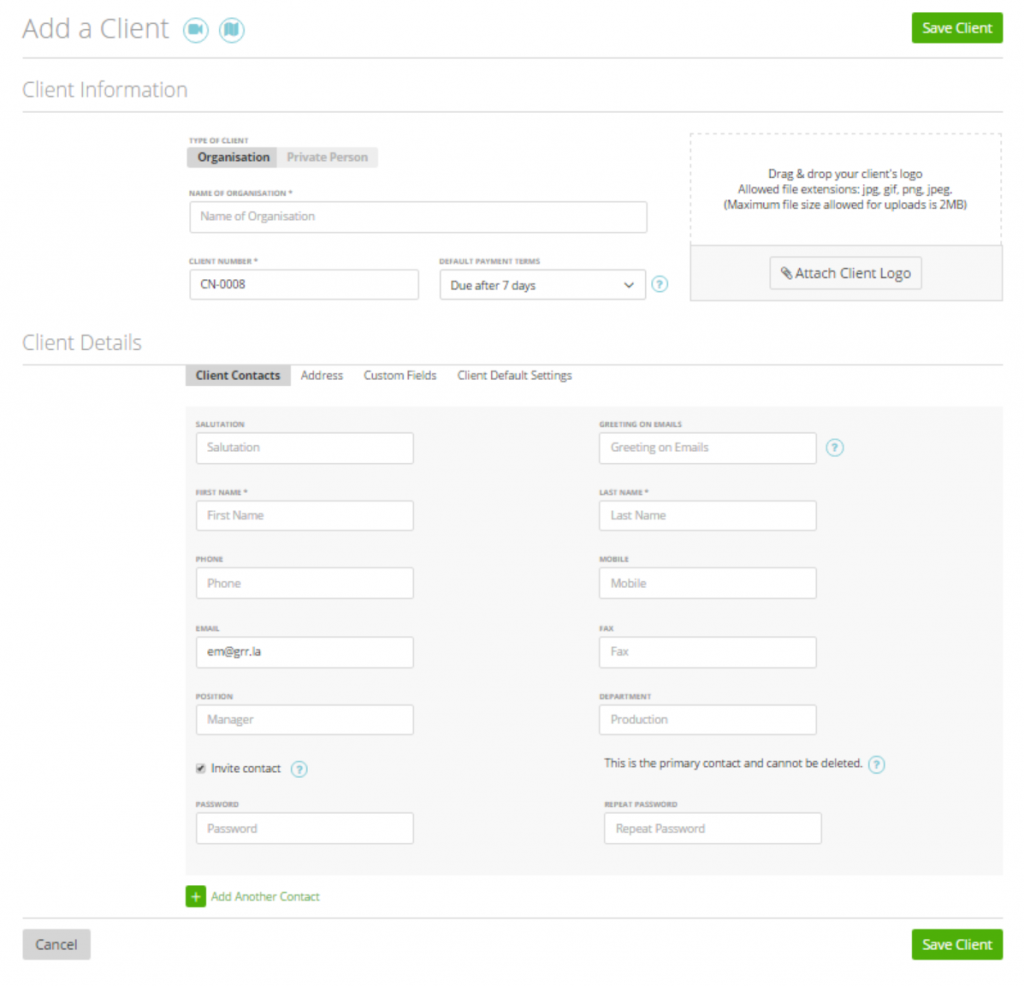Click the green Save Client button at the top
Screen dimensions: 1024x986
click(956, 28)
